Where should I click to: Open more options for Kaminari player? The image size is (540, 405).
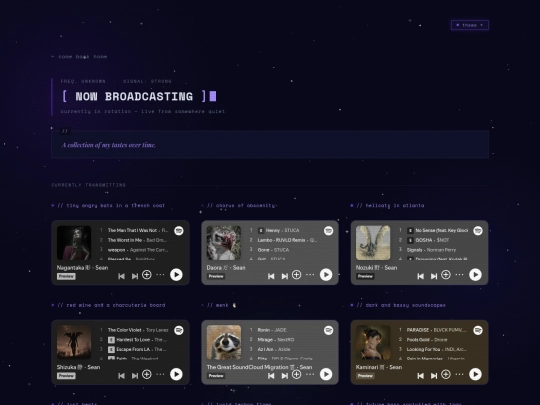point(460,374)
